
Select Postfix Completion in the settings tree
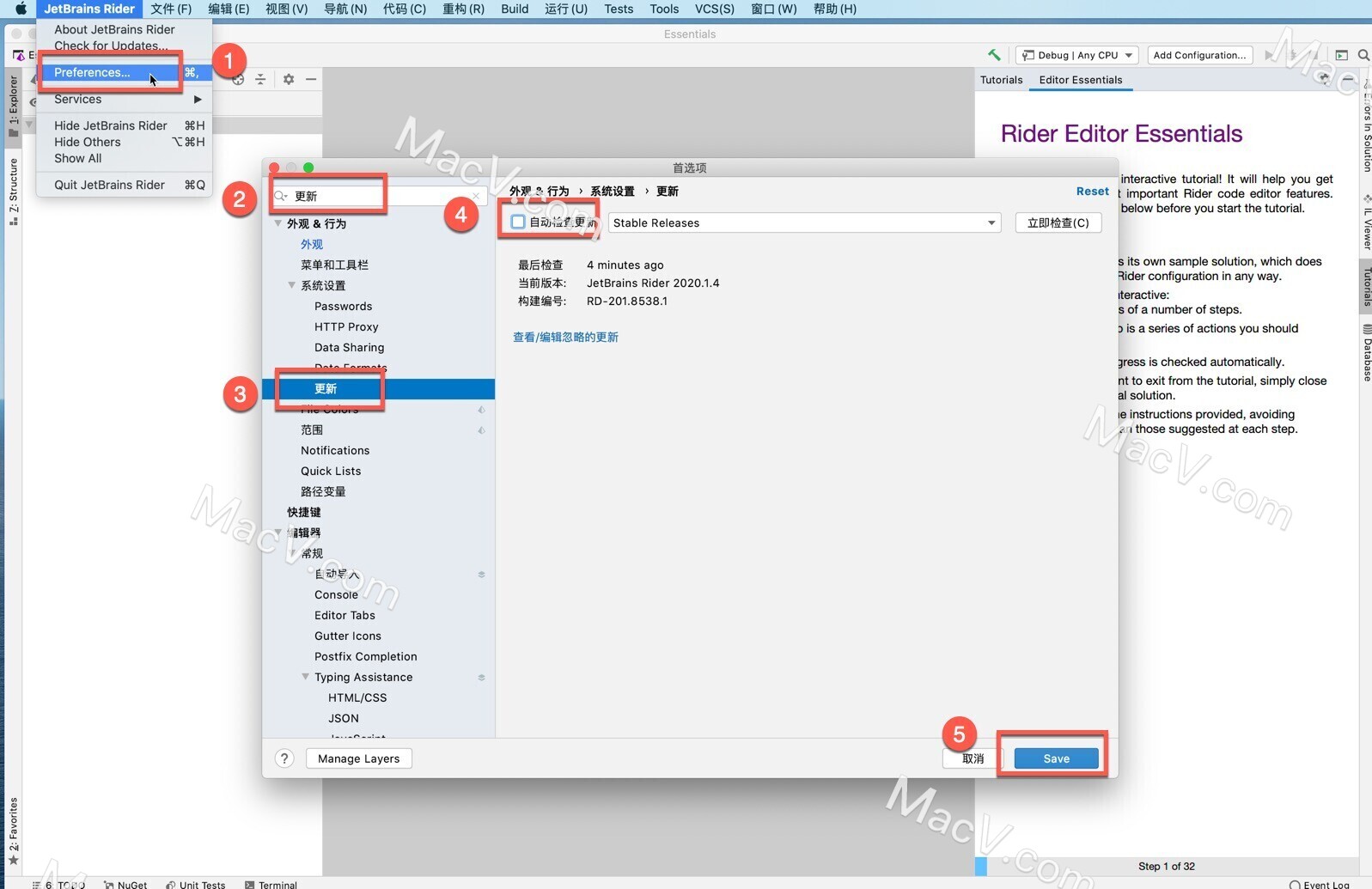click(x=366, y=656)
